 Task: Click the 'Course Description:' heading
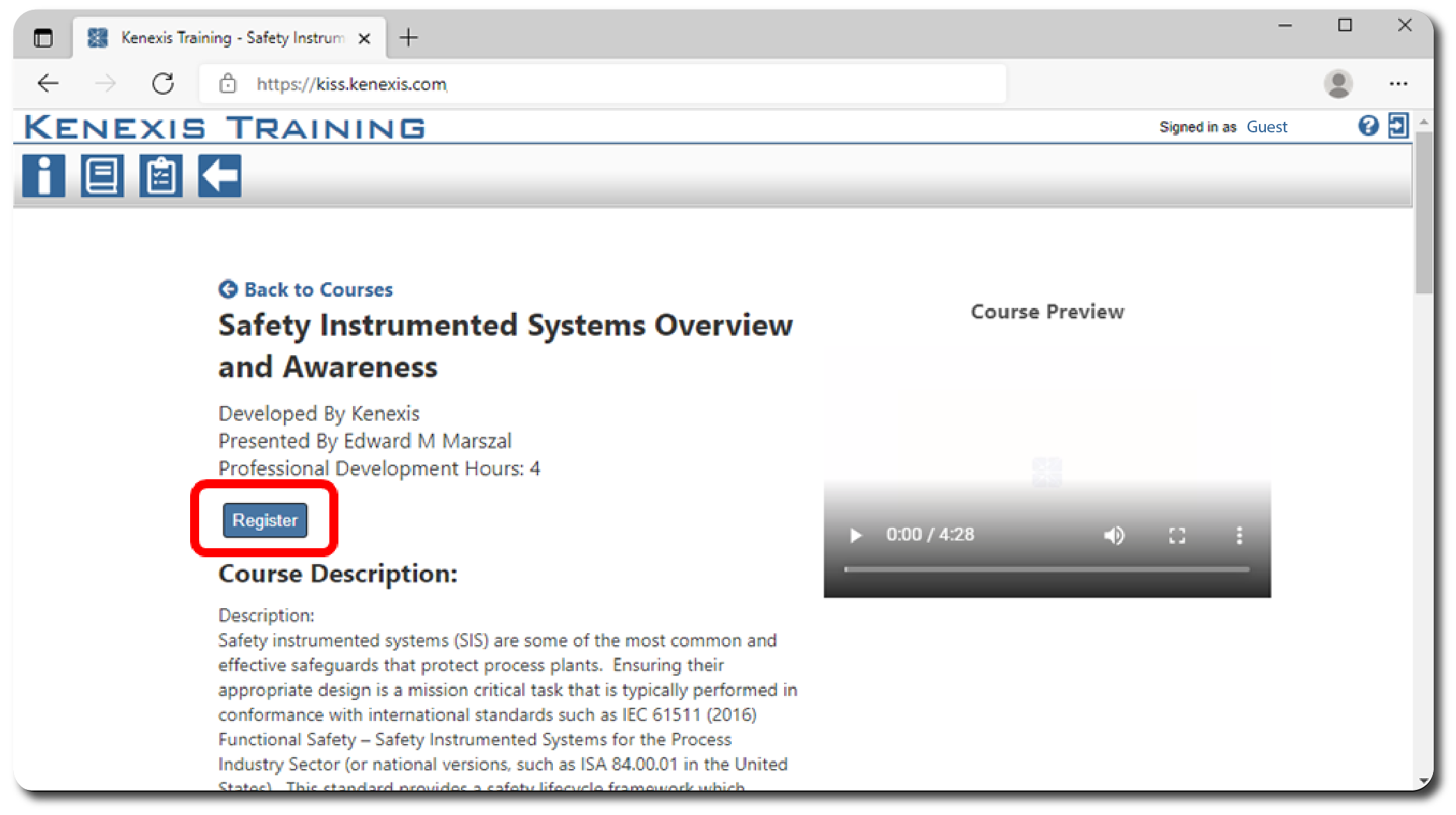338,574
